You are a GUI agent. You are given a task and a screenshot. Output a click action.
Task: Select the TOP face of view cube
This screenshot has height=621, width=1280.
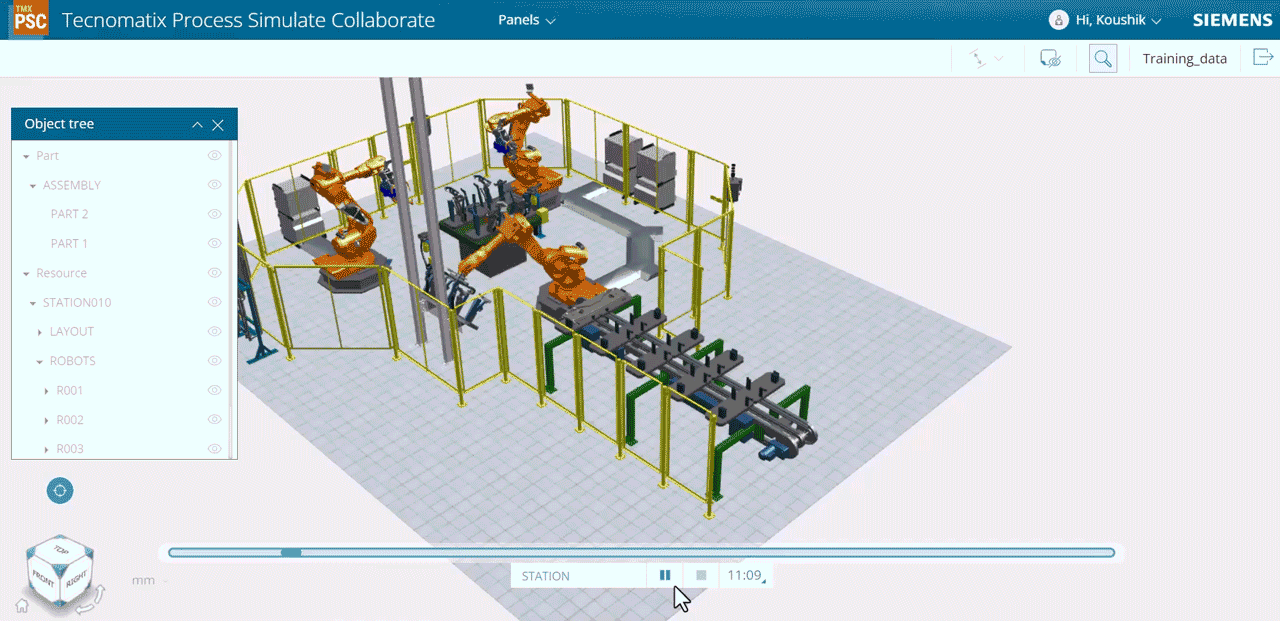(62, 551)
